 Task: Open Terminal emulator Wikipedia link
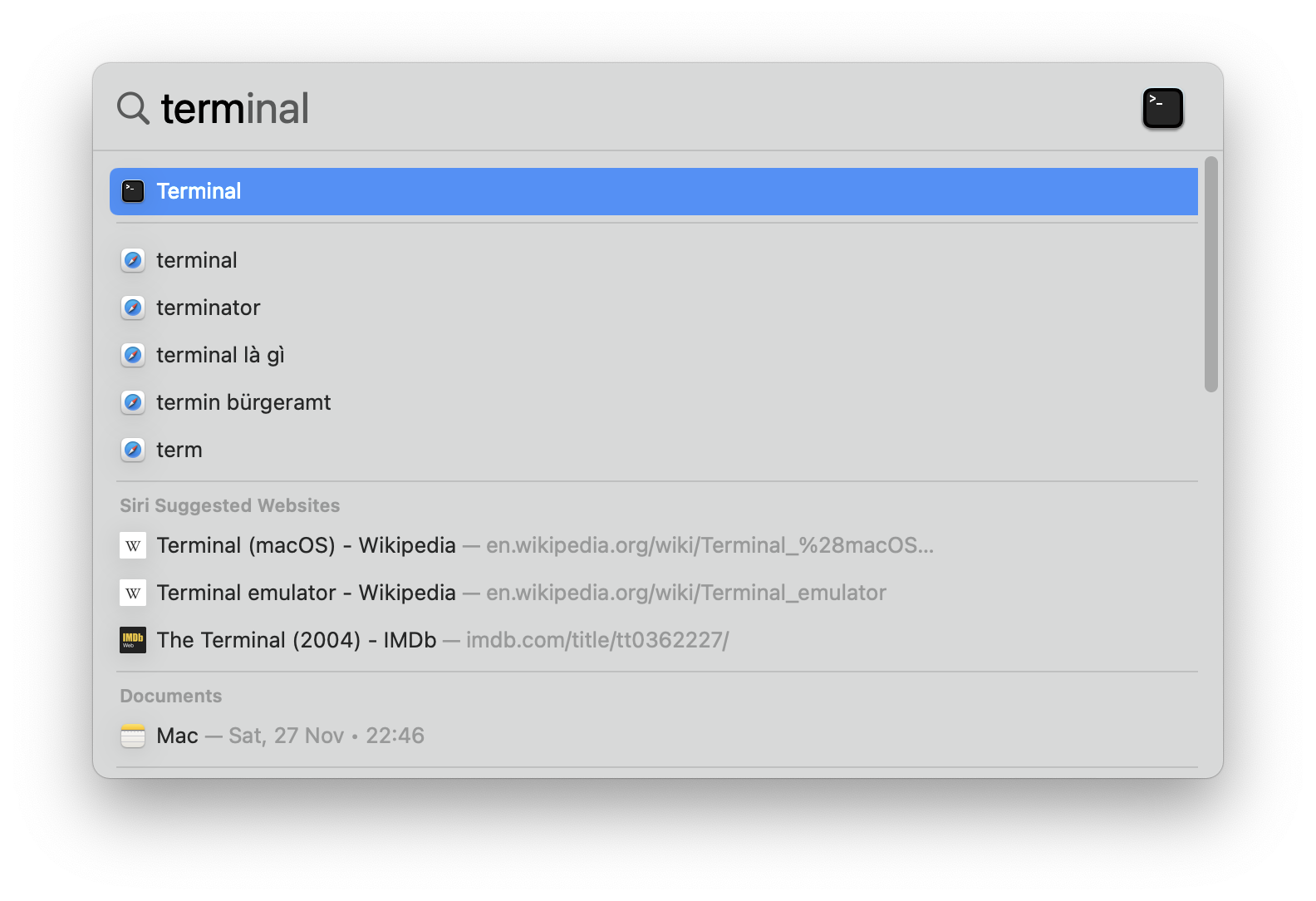tap(306, 593)
